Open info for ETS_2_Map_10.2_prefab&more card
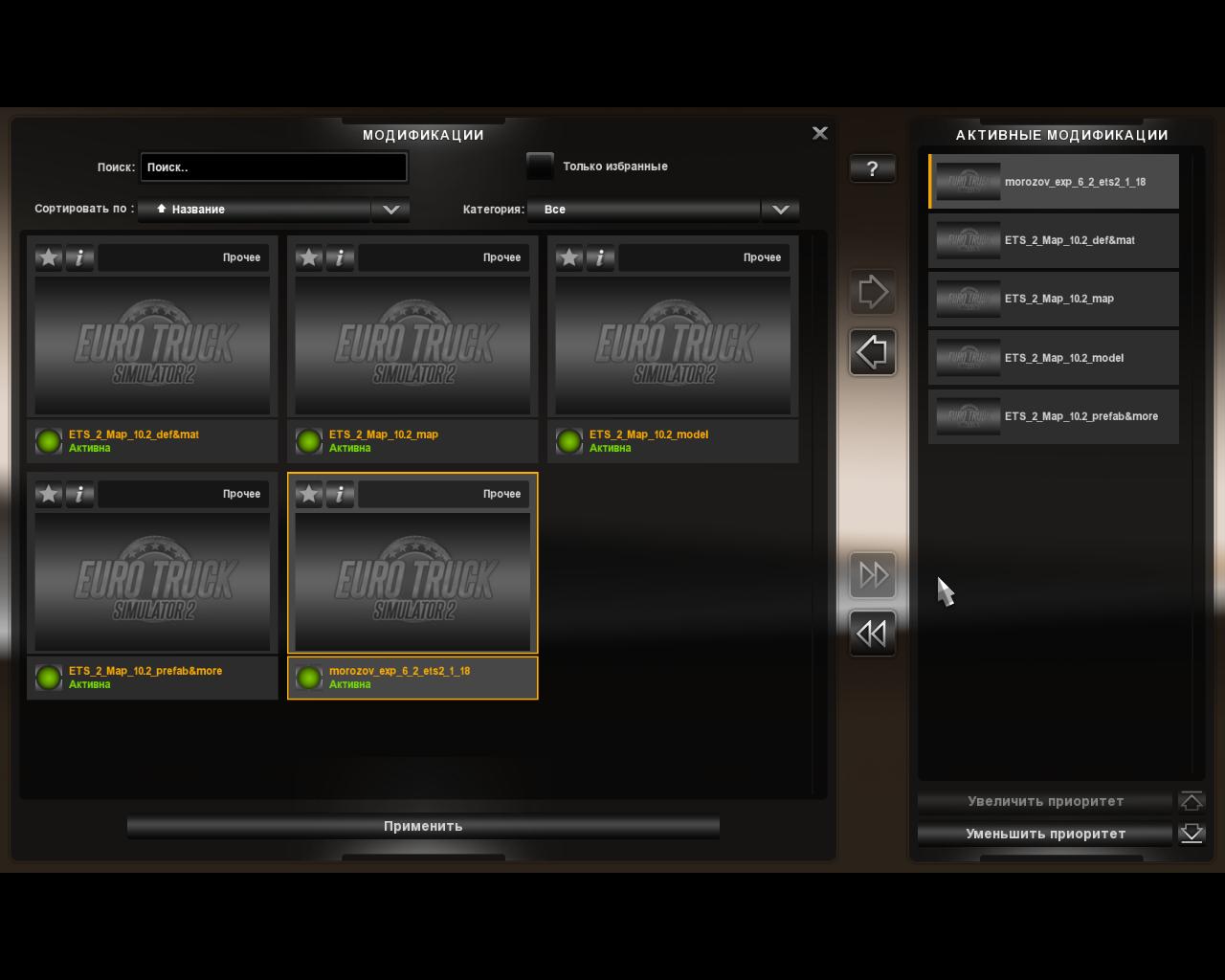The width and height of the screenshot is (1225, 980). (79, 494)
